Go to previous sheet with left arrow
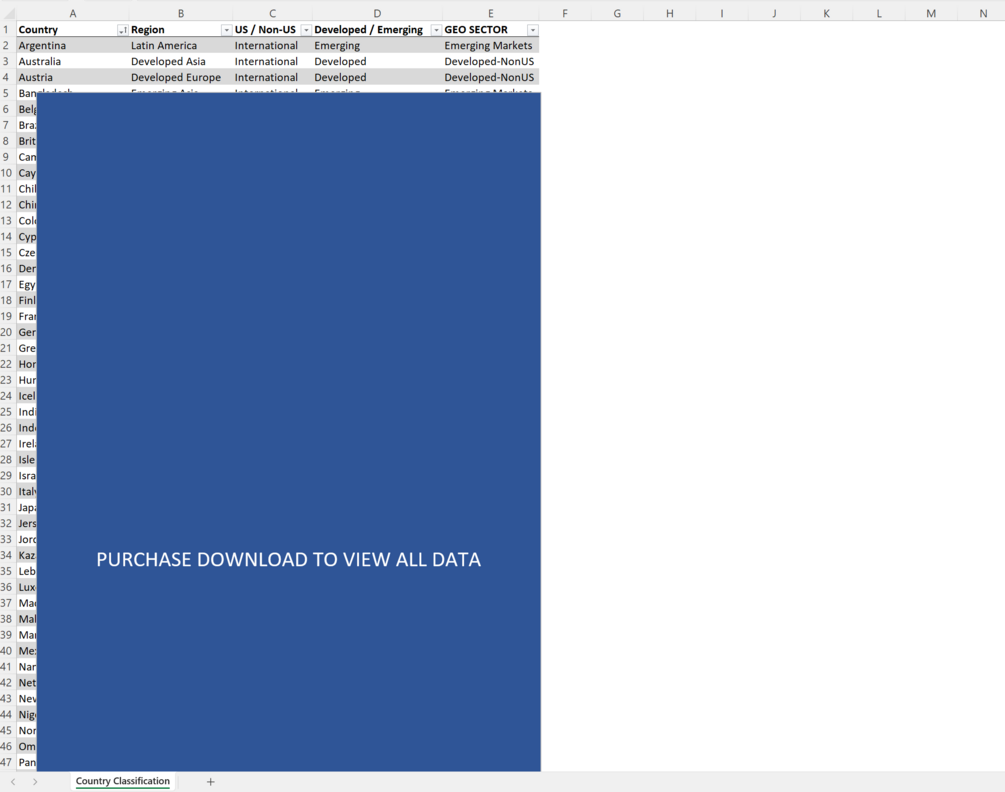 point(13,782)
